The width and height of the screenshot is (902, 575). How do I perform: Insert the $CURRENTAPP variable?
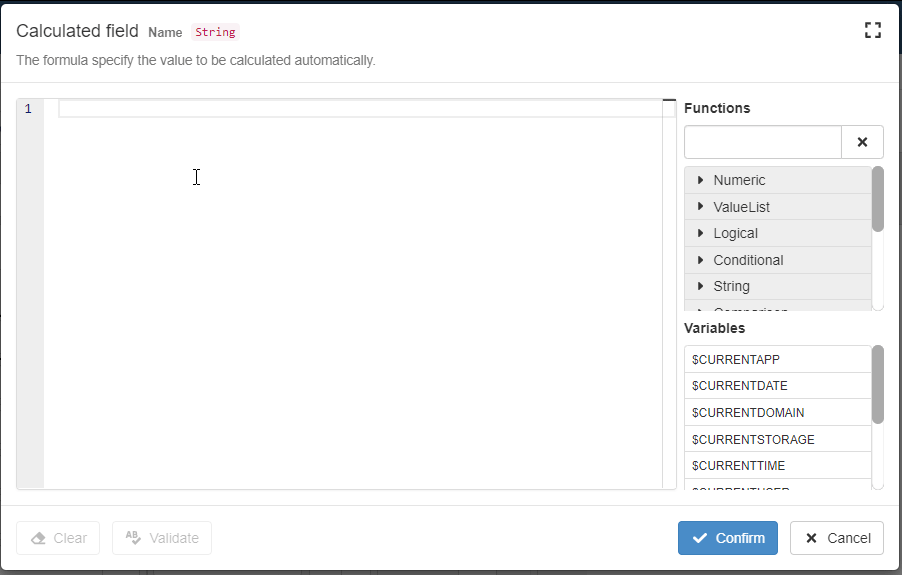pos(736,359)
